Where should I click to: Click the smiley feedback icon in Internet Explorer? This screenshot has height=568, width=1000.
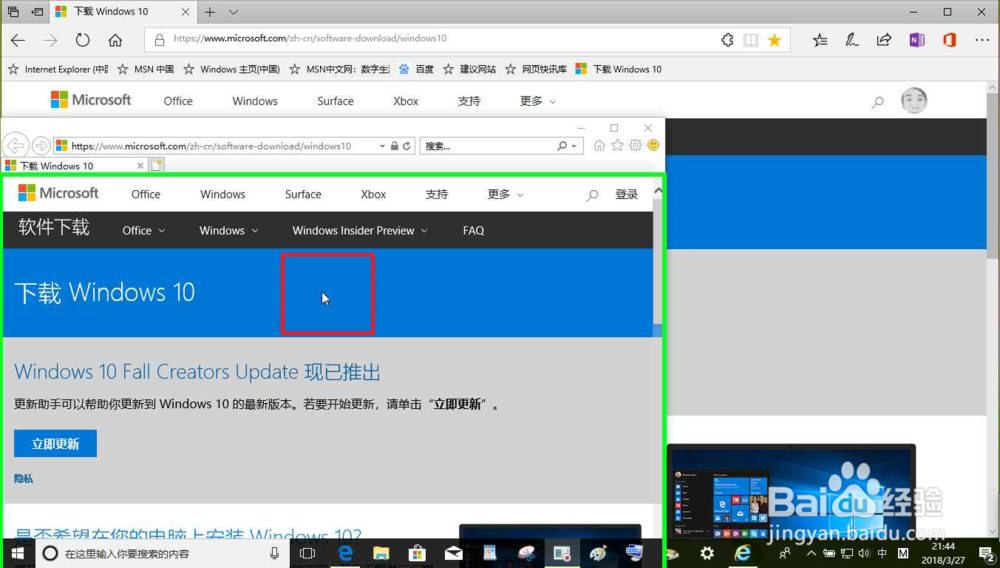coord(653,145)
